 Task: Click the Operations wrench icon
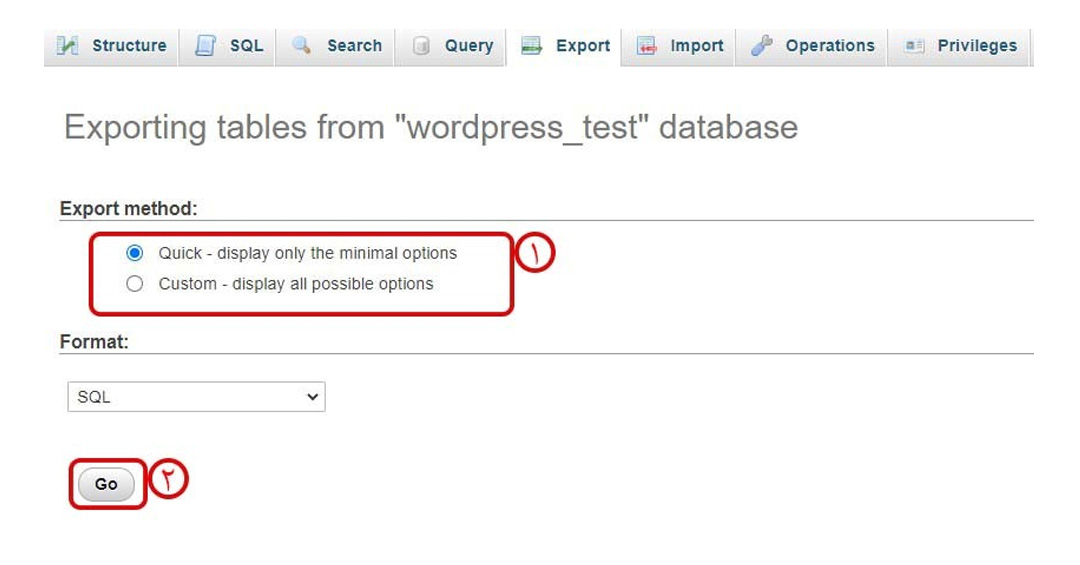[x=762, y=45]
